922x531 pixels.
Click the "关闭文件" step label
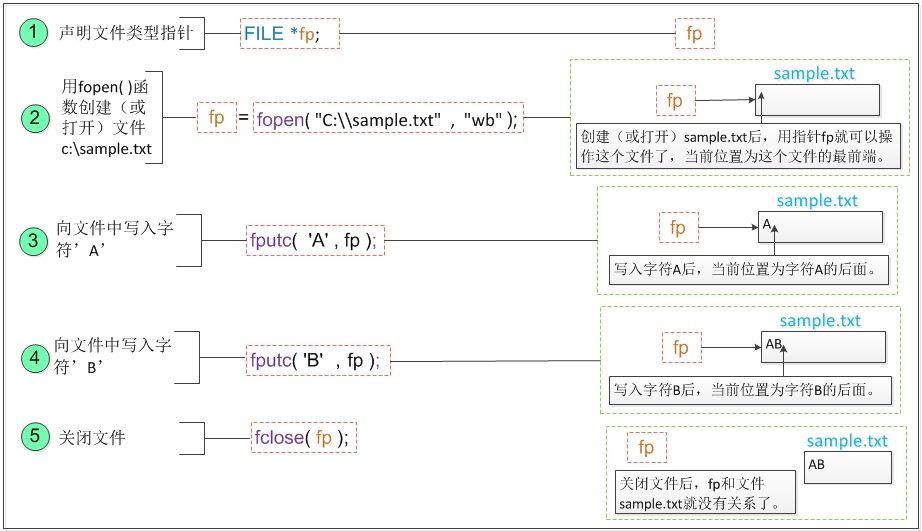pyautogui.click(x=92, y=438)
